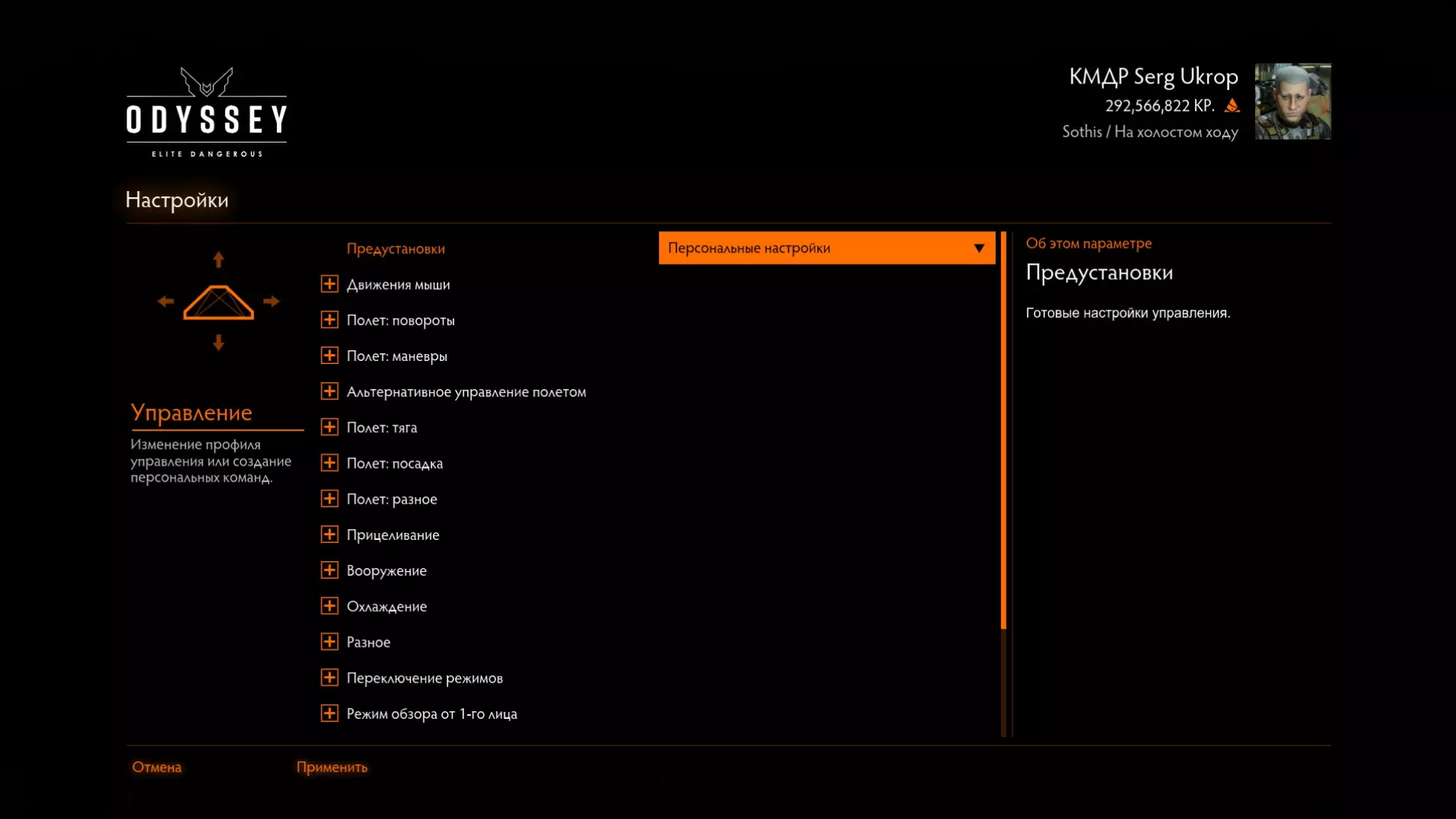Click the commander avatar portrait
Screen dimensions: 1456x819
click(1292, 101)
